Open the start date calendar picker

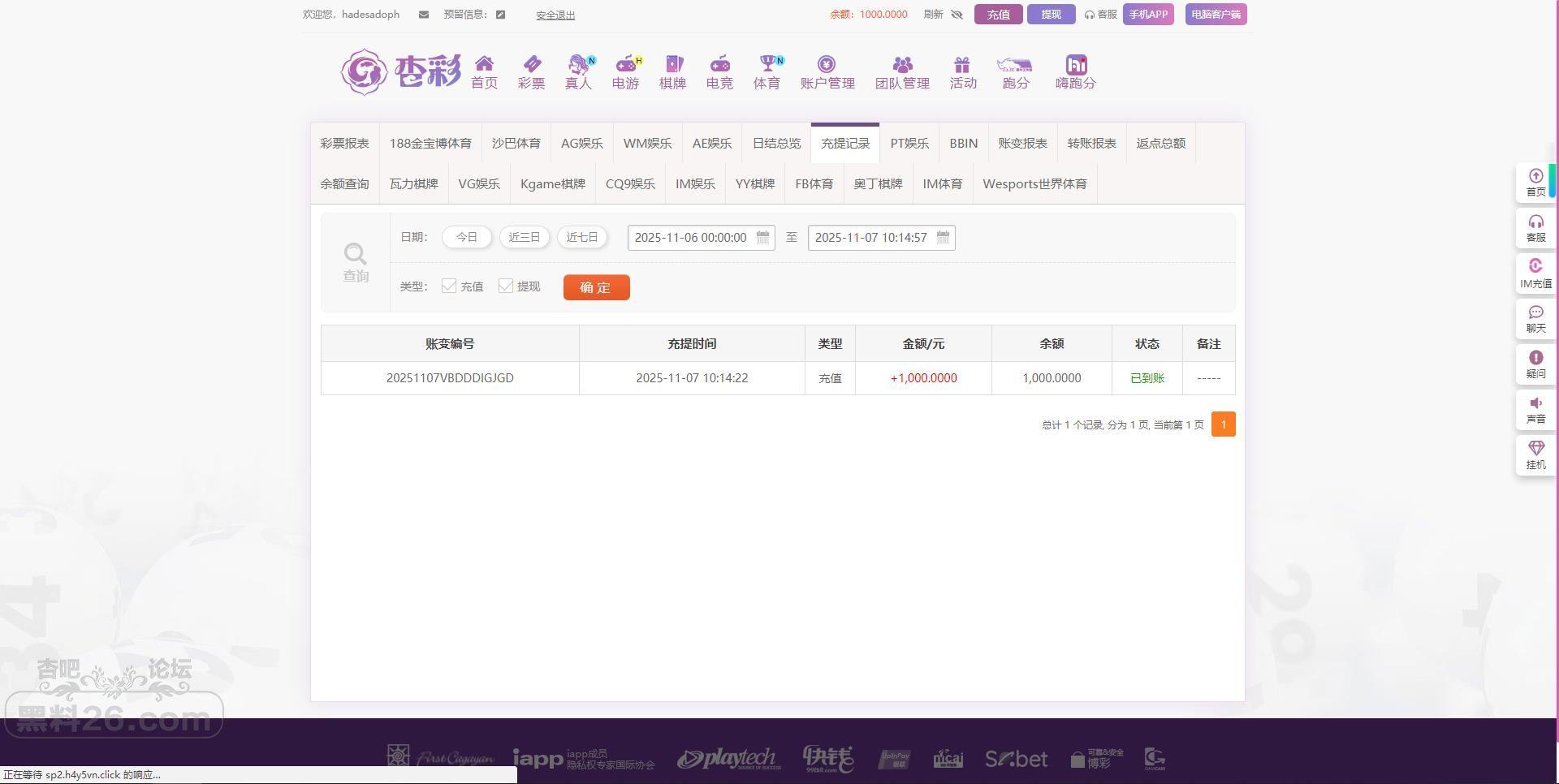(762, 237)
